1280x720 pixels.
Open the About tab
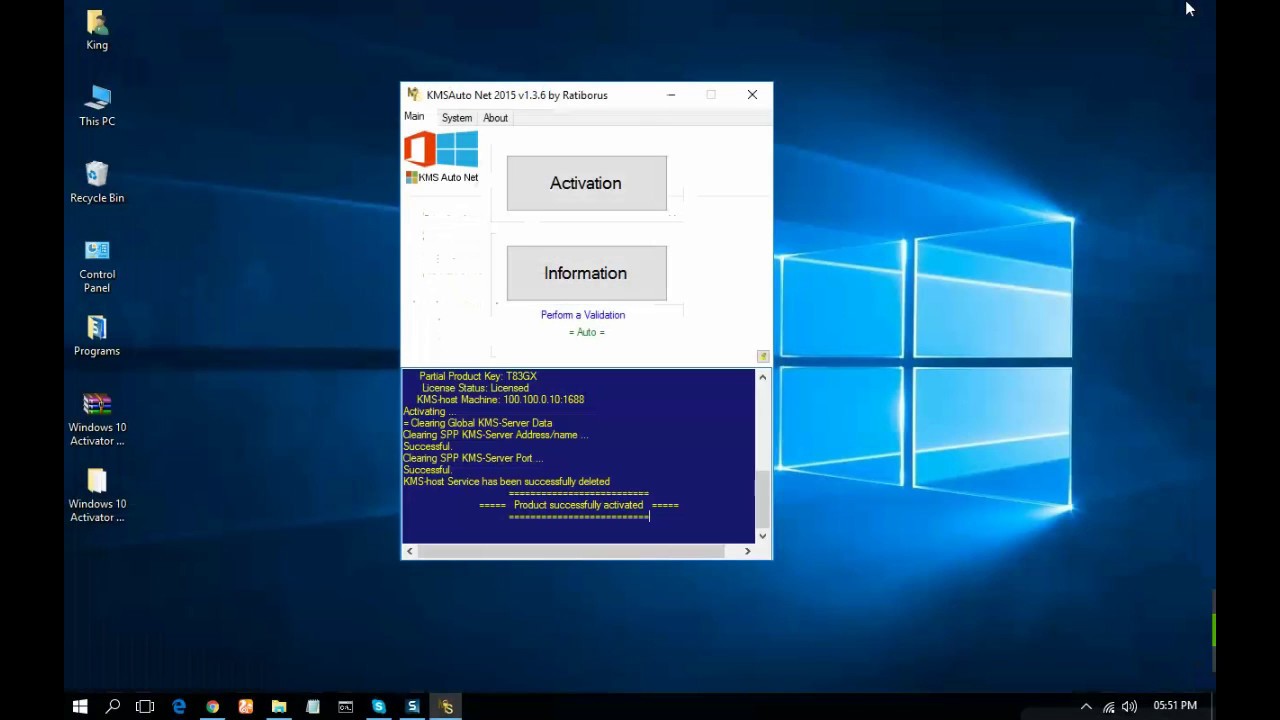click(495, 118)
